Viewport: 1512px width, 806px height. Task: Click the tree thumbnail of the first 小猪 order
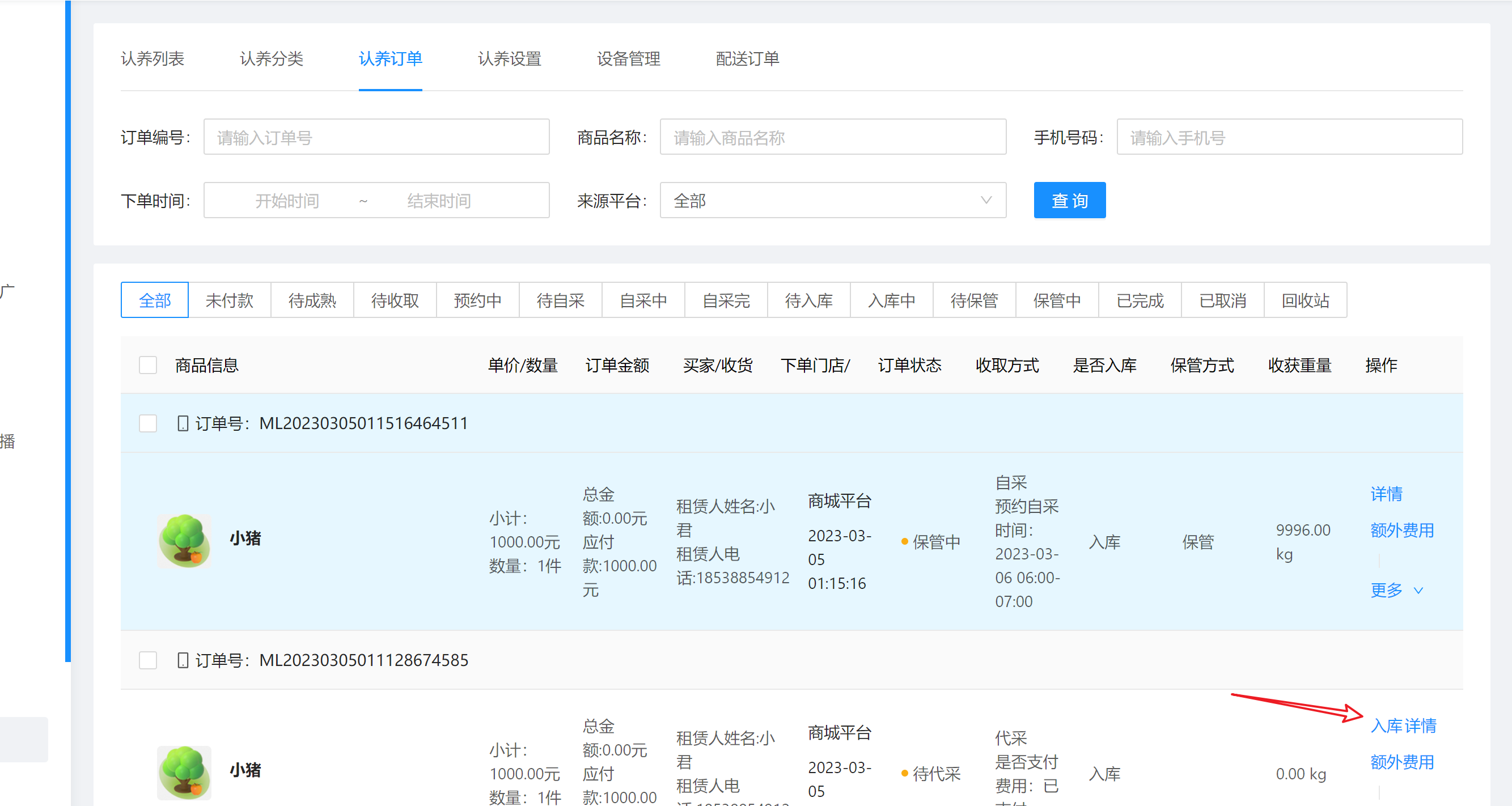[x=184, y=541]
